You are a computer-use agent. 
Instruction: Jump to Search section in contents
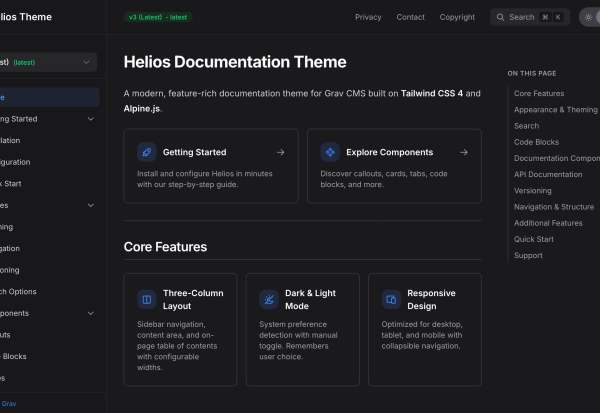(526, 126)
